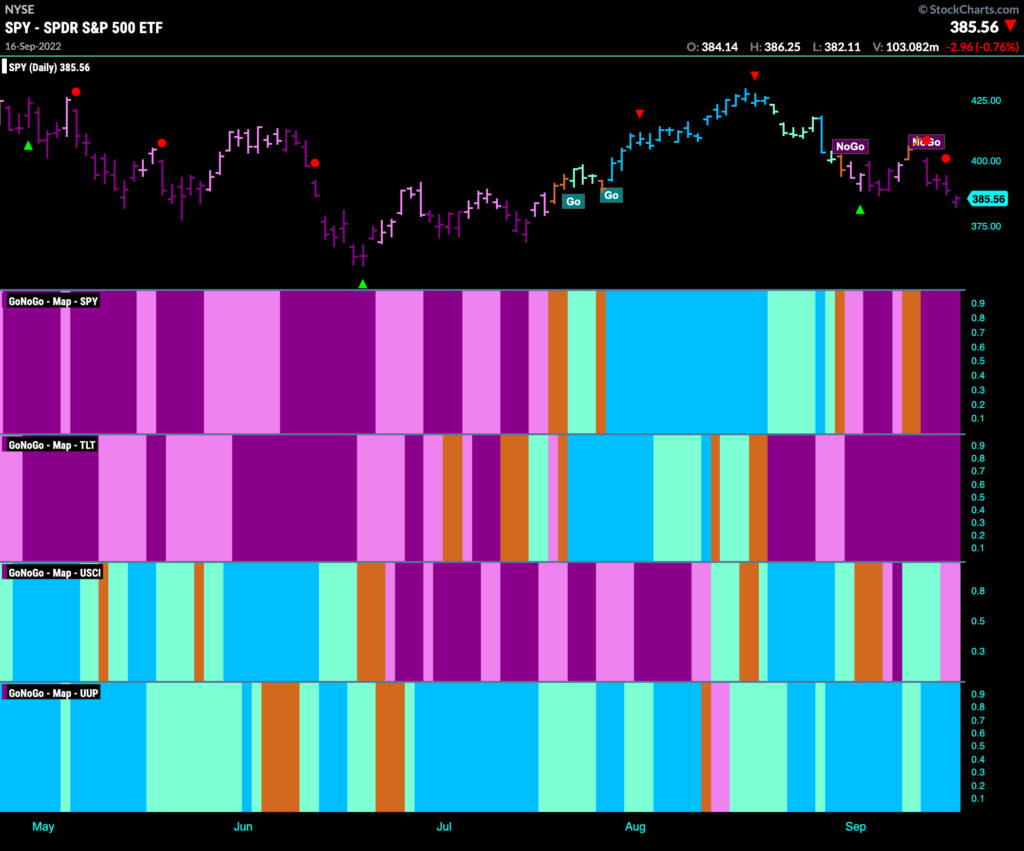Image resolution: width=1024 pixels, height=851 pixels.
Task: Click the change value -2.96 (-0.76%)
Action: 982,47
